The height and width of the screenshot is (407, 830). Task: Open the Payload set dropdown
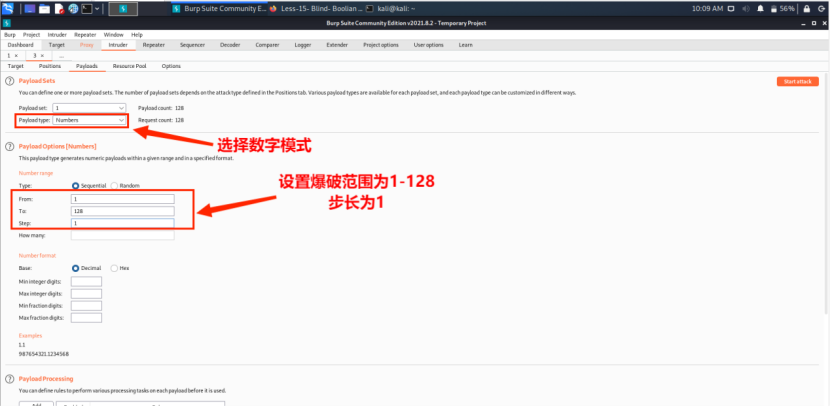coord(89,107)
